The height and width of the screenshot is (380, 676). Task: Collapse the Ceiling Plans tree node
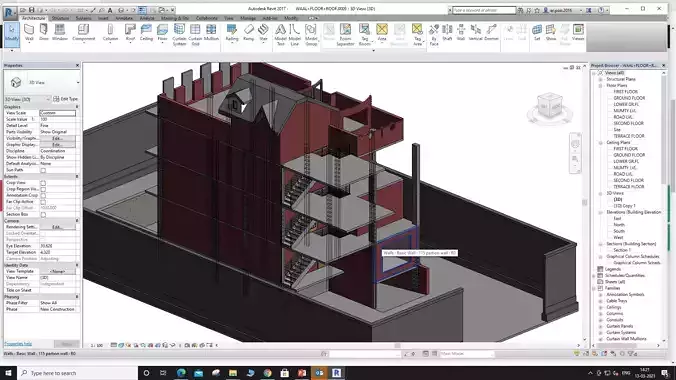click(x=601, y=142)
